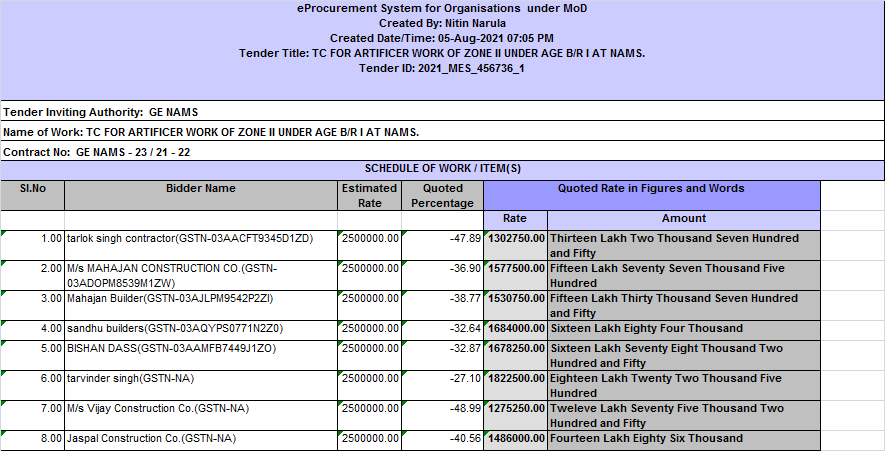Click the BISHAN DASS bidder cell
Image resolution: width=885 pixels, height=451 pixels.
[201, 355]
